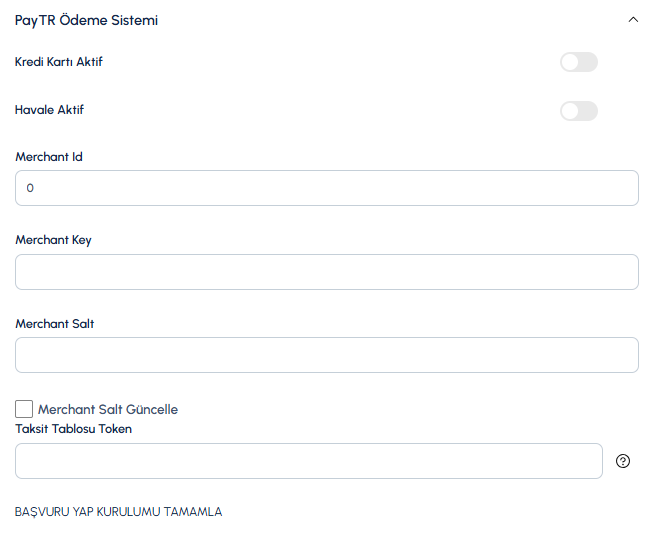Check the Merchant Salt Güncelle checkbox
Image resolution: width=647 pixels, height=533 pixels.
tap(24, 409)
